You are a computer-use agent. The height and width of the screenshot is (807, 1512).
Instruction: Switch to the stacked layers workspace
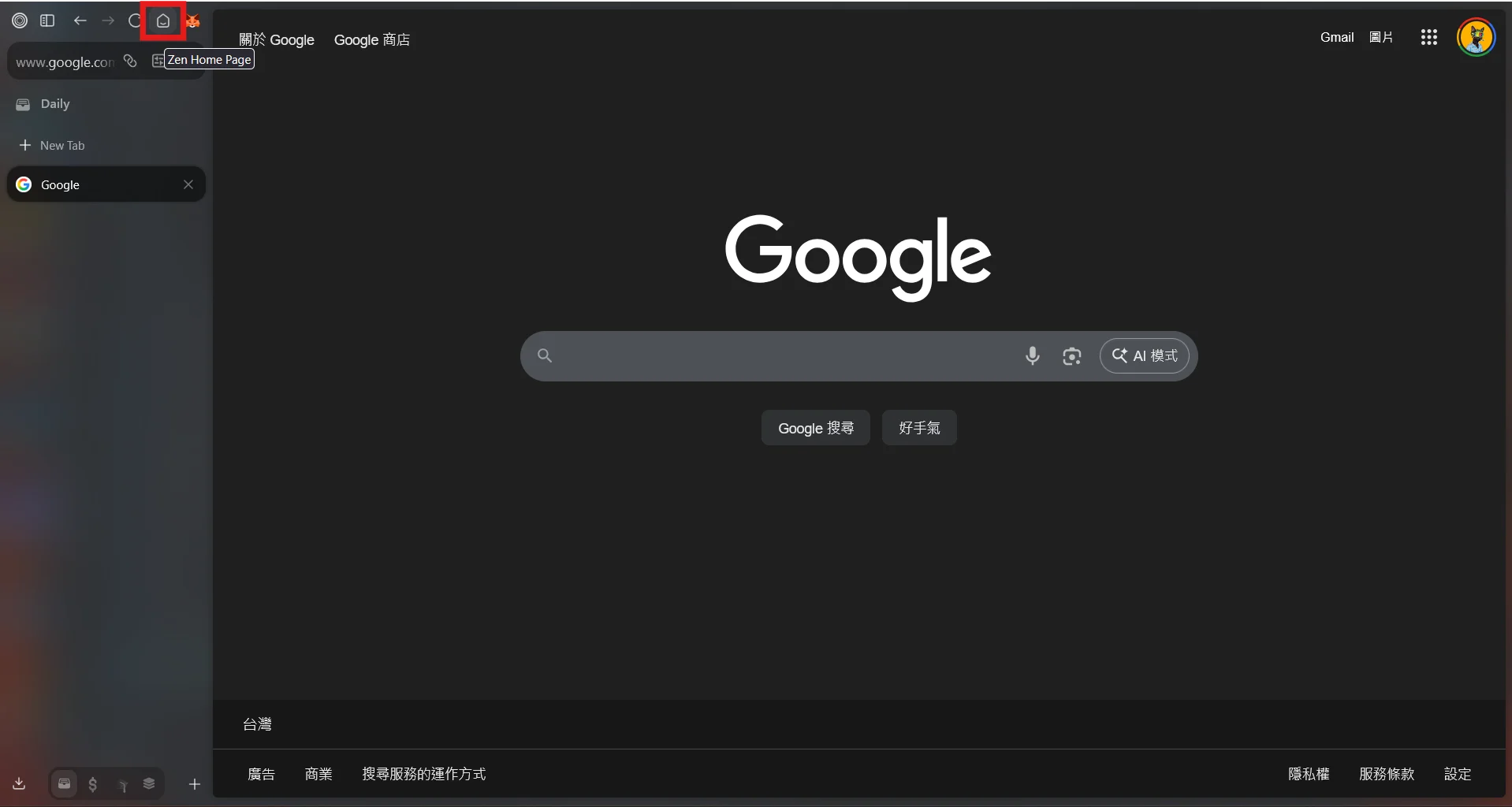pyautogui.click(x=150, y=784)
